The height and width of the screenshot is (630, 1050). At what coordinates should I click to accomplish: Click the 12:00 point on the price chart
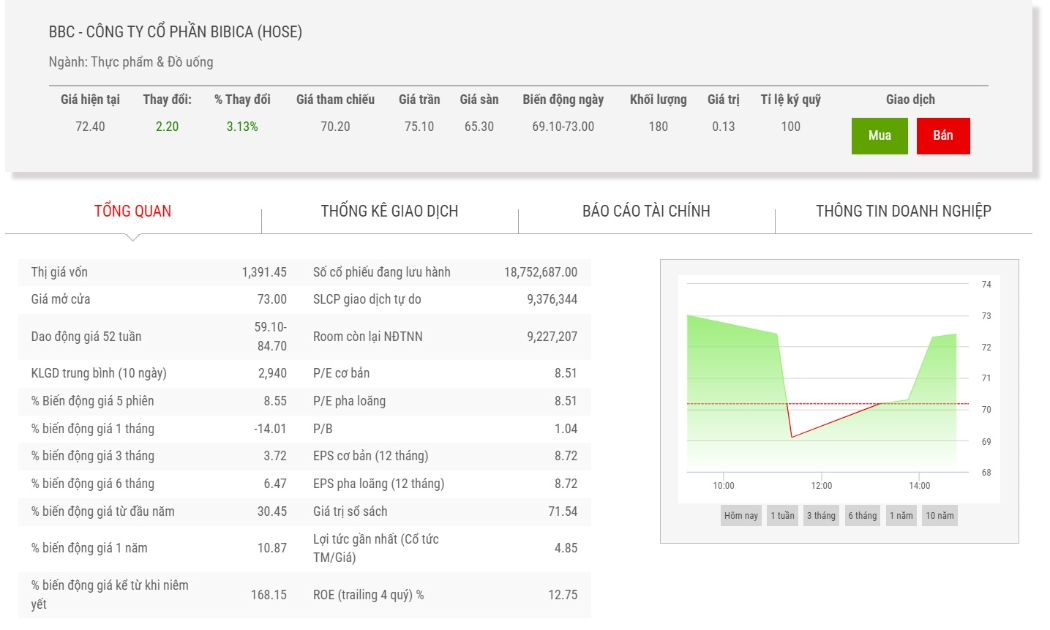point(822,485)
